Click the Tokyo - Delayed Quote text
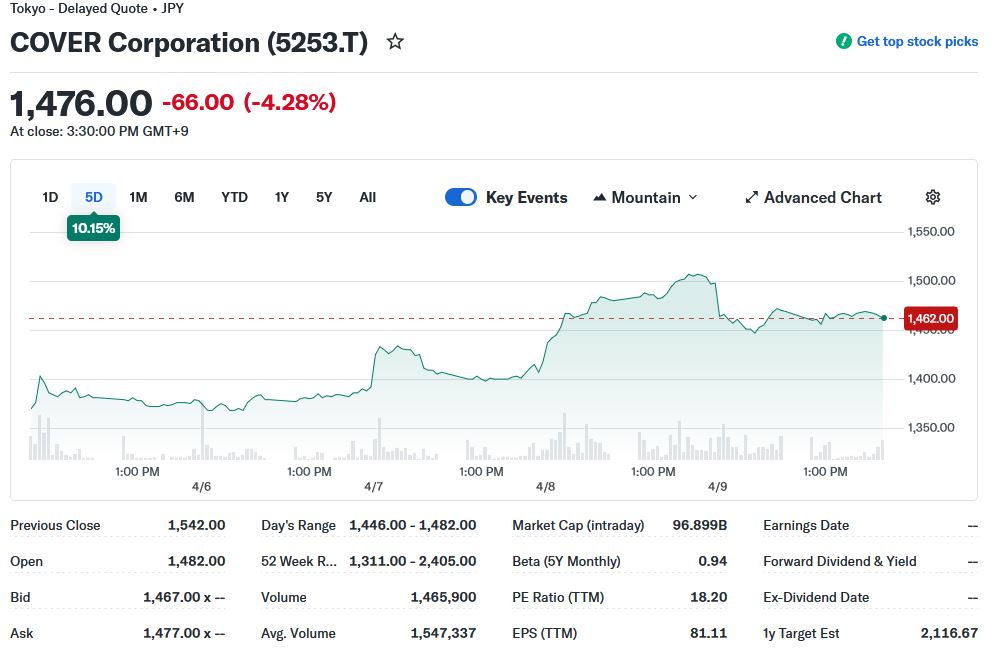999x659 pixels. point(79,9)
